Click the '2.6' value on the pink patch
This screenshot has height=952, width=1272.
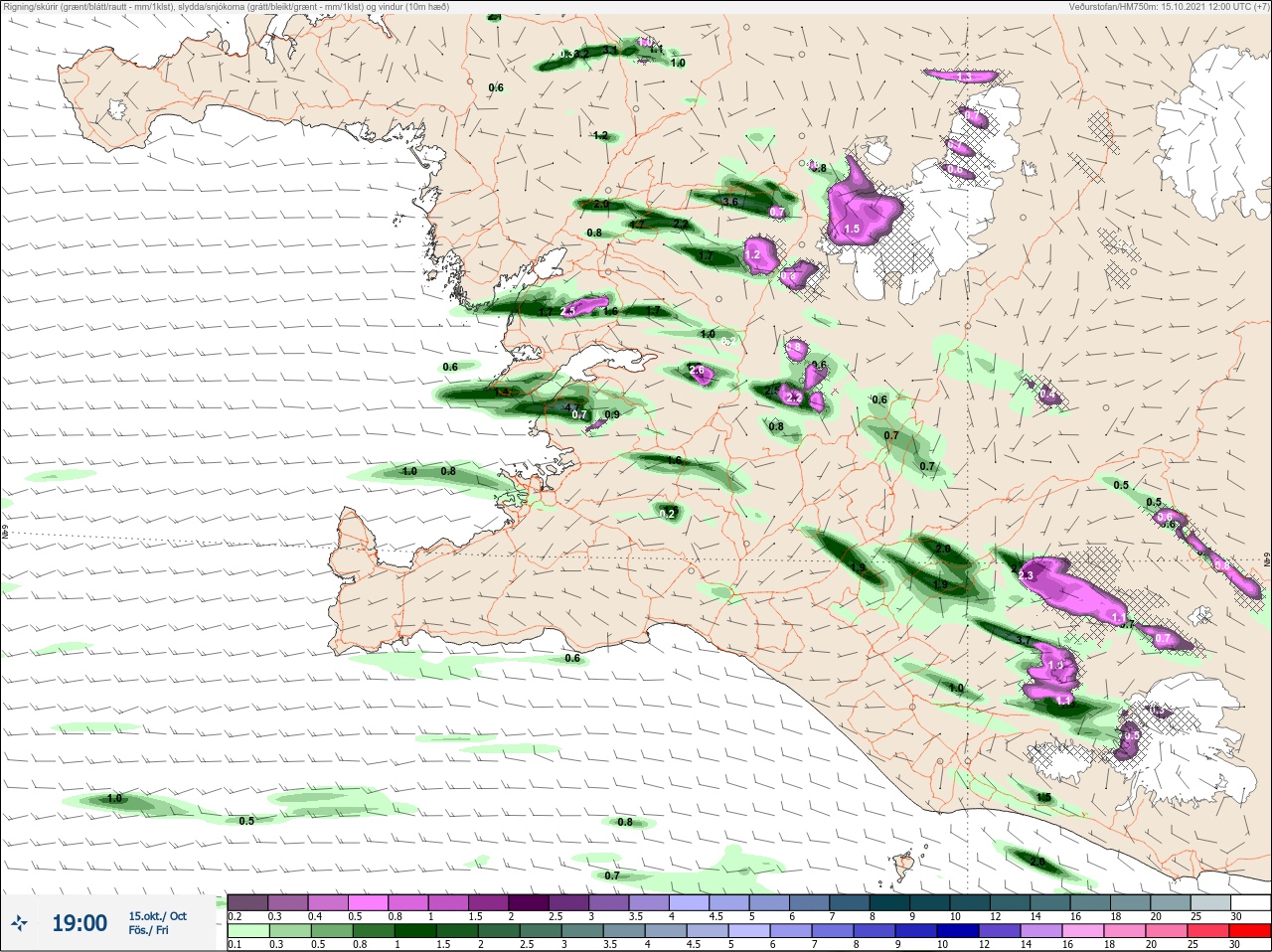pyautogui.click(x=697, y=372)
